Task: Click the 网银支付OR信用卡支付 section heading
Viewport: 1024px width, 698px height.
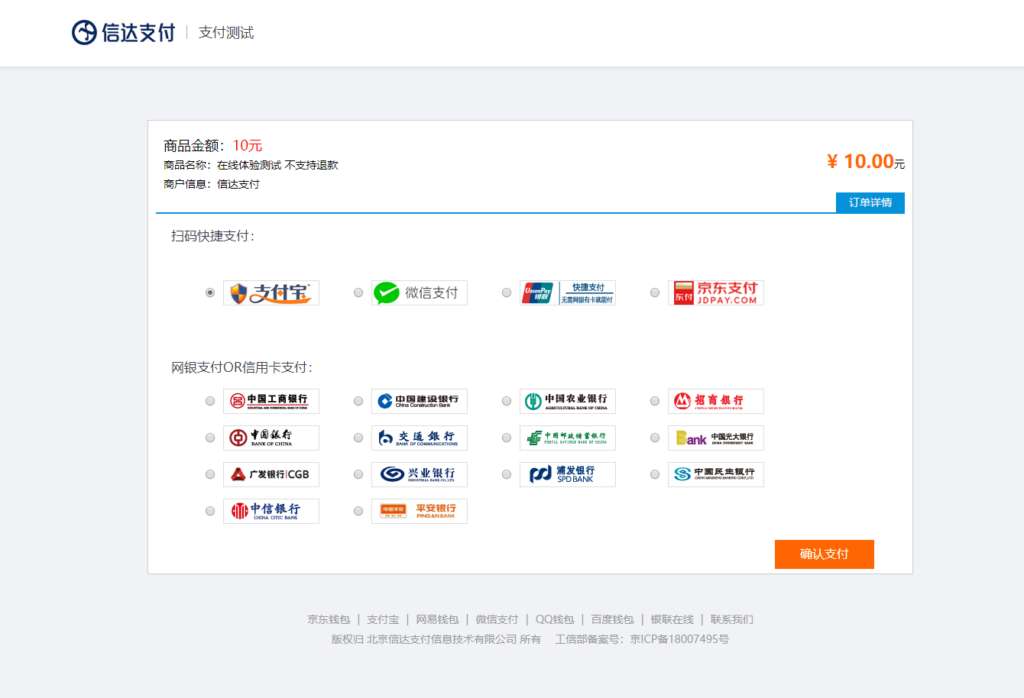Action: click(x=242, y=368)
